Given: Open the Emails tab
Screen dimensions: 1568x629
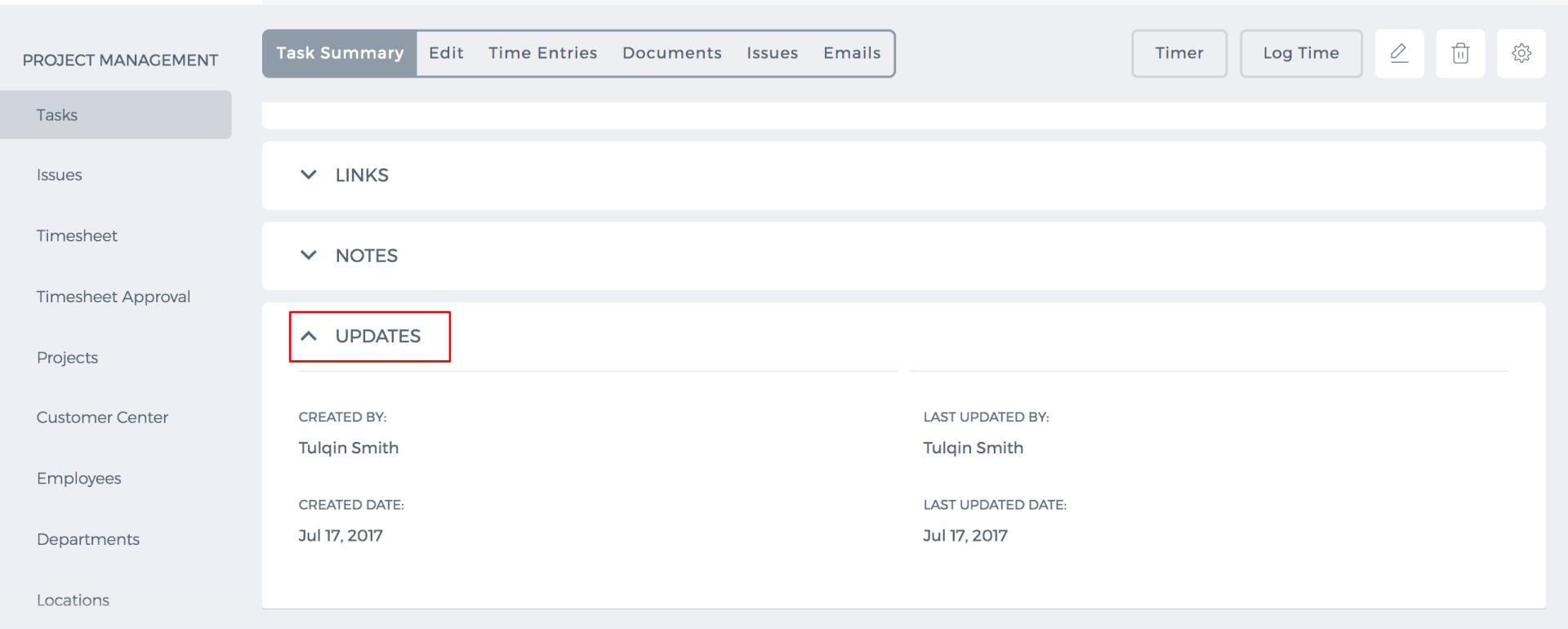Looking at the screenshot, I should 852,54.
